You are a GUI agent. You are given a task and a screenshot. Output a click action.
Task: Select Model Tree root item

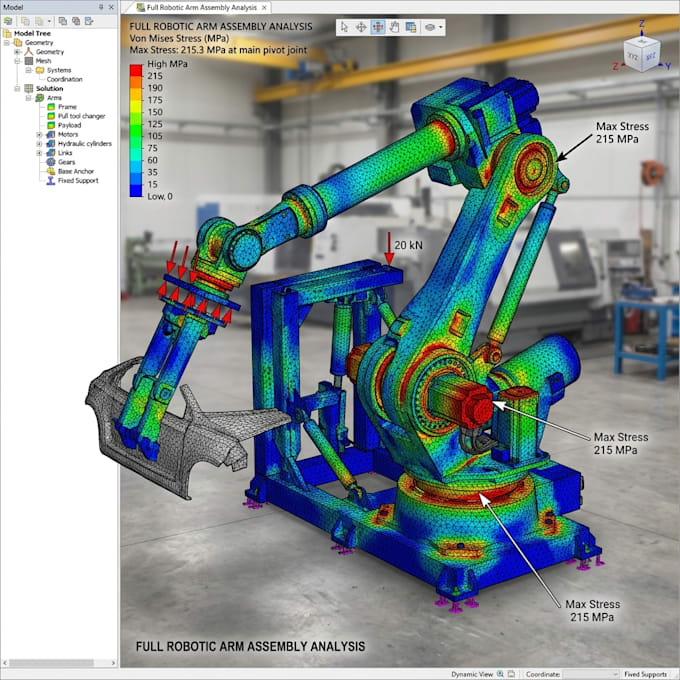pyautogui.click(x=32, y=33)
